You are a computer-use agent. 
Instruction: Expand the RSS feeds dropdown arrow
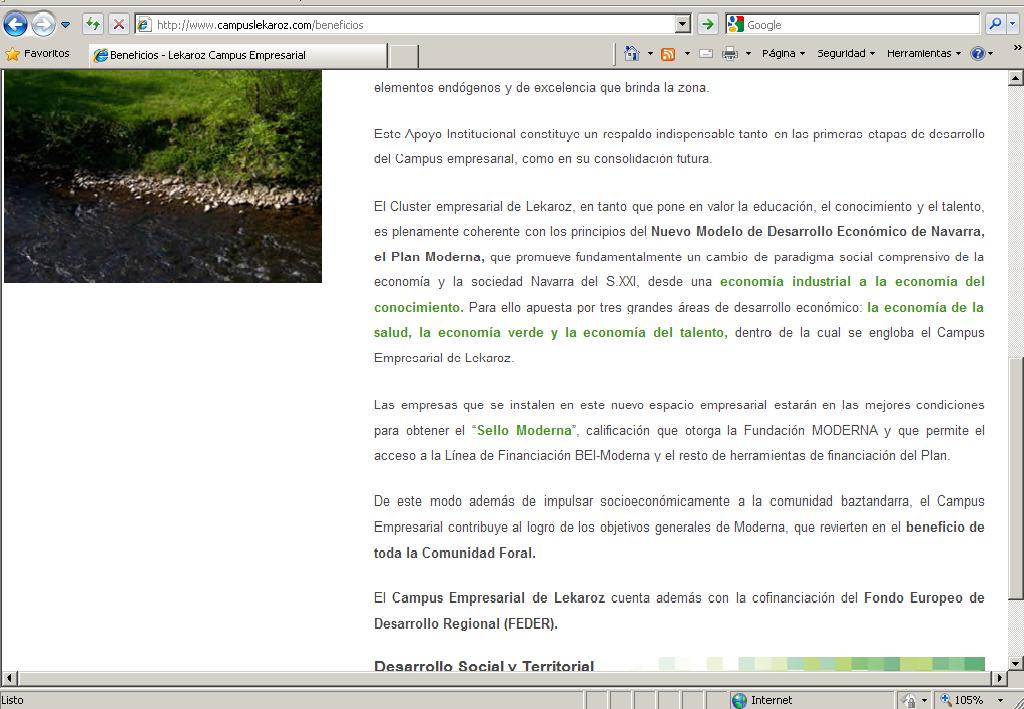[687, 54]
